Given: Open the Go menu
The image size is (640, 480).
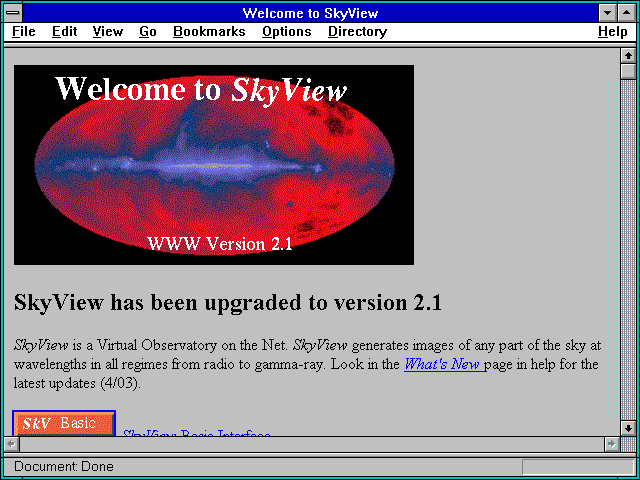Looking at the screenshot, I should 148,32.
